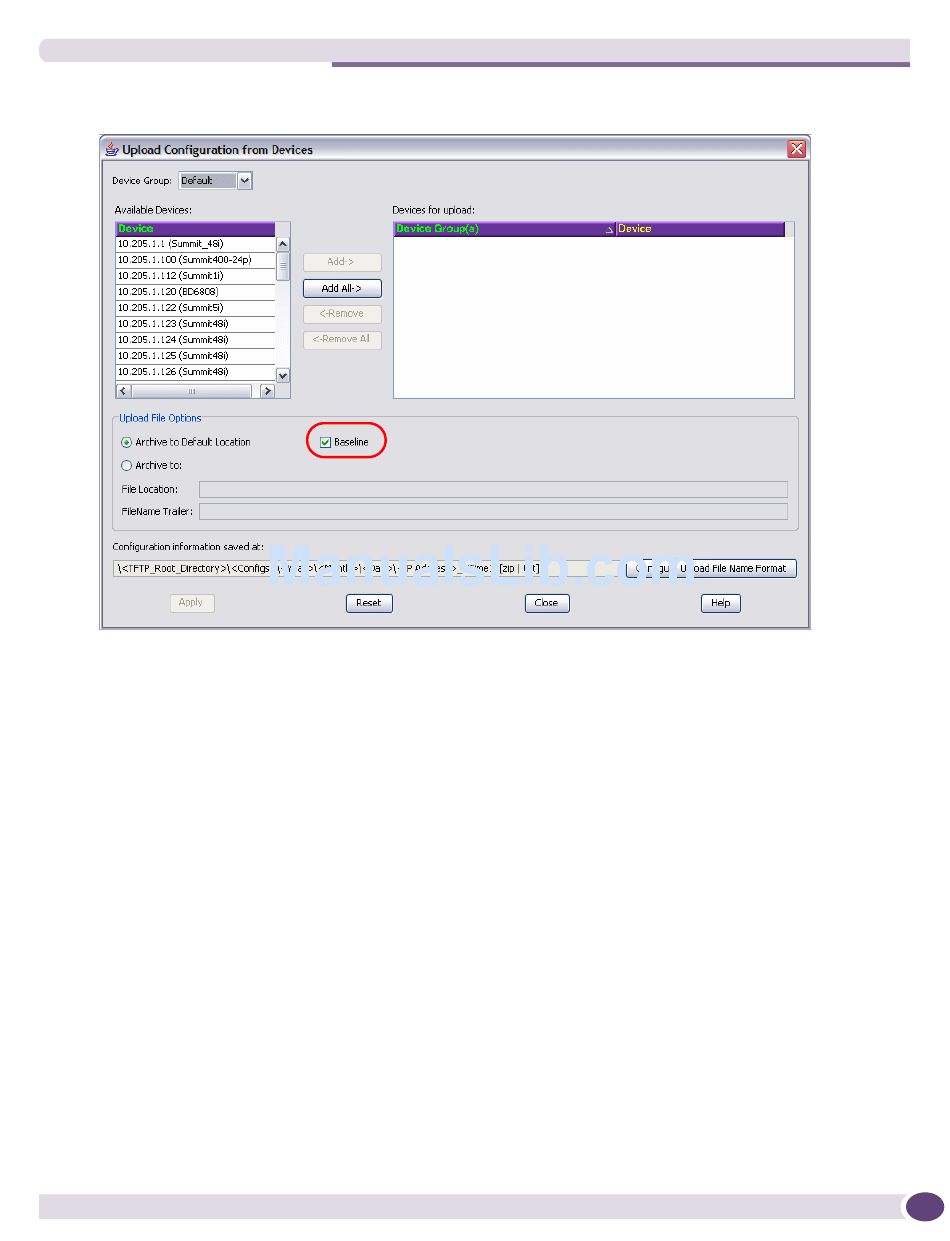Select device 10.205.1.100 (Summit400-24p)

point(195,260)
